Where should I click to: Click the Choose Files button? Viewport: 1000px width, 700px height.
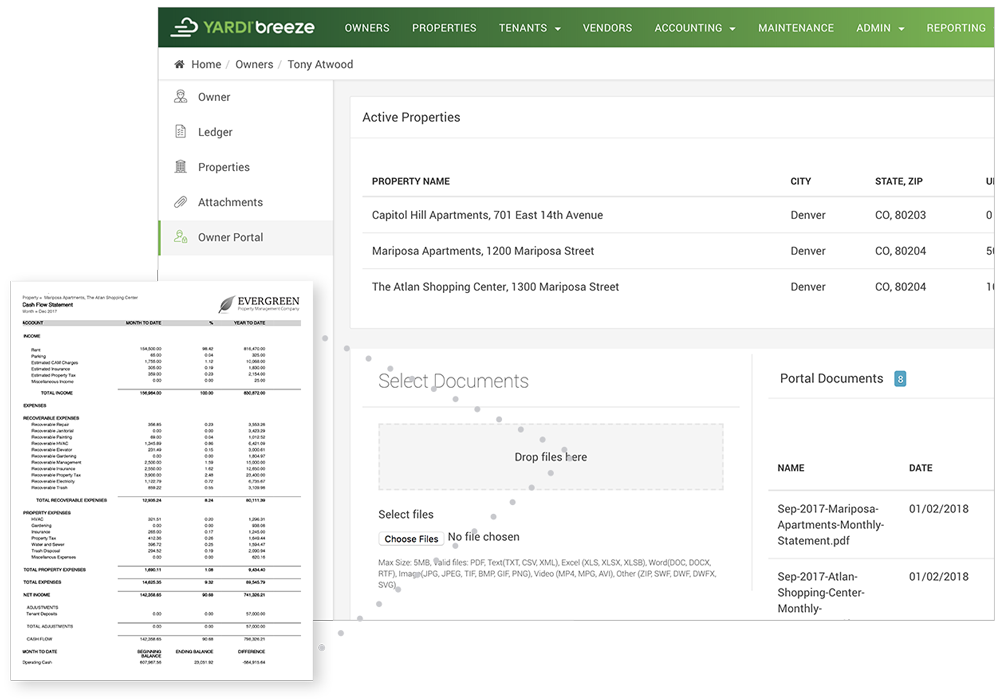point(411,538)
